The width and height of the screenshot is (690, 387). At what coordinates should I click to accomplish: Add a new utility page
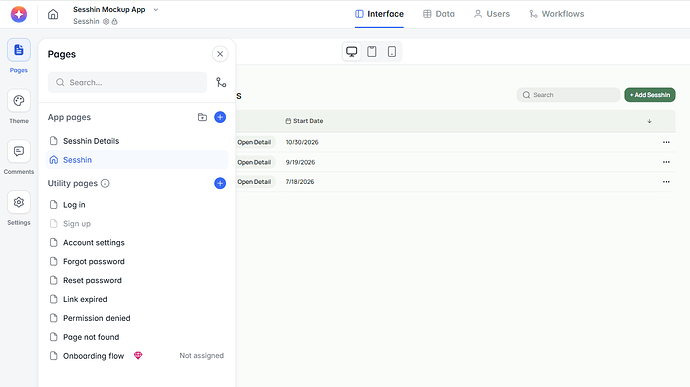[x=220, y=183]
